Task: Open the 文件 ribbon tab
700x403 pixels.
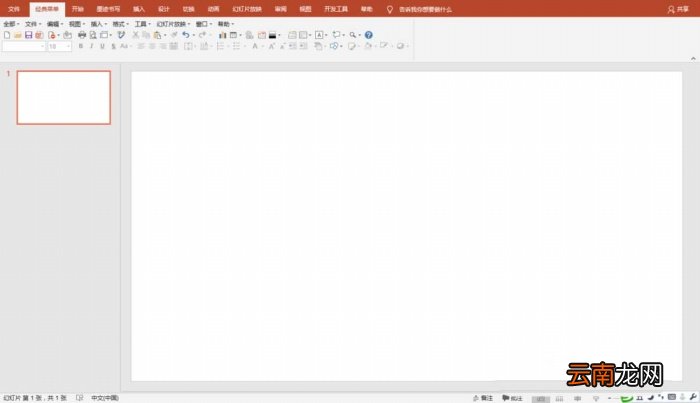Action: pos(14,9)
